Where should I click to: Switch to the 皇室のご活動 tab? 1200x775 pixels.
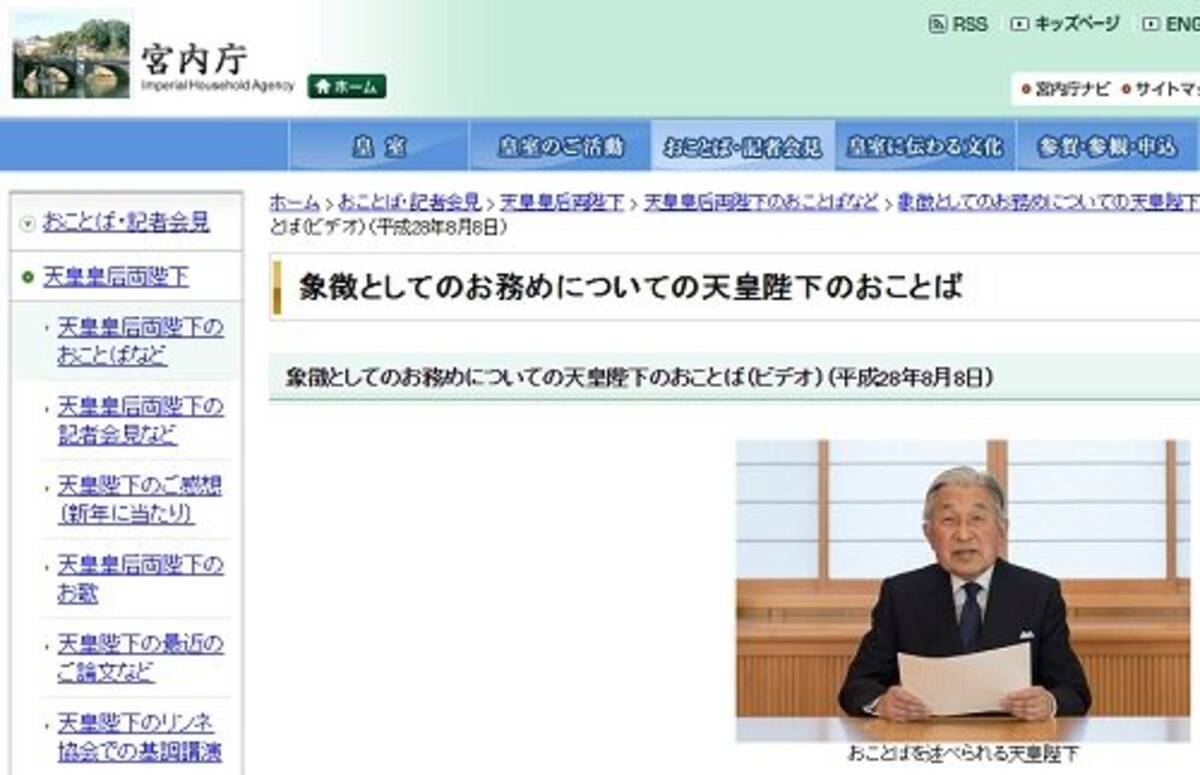(x=561, y=144)
